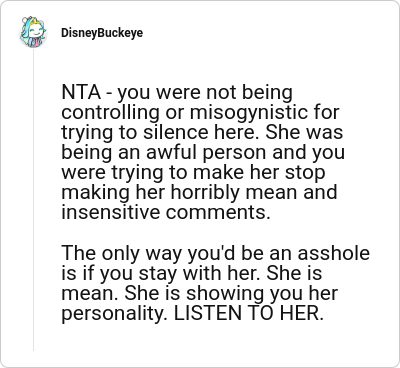Click the phrase trying to silence here

tap(160, 133)
